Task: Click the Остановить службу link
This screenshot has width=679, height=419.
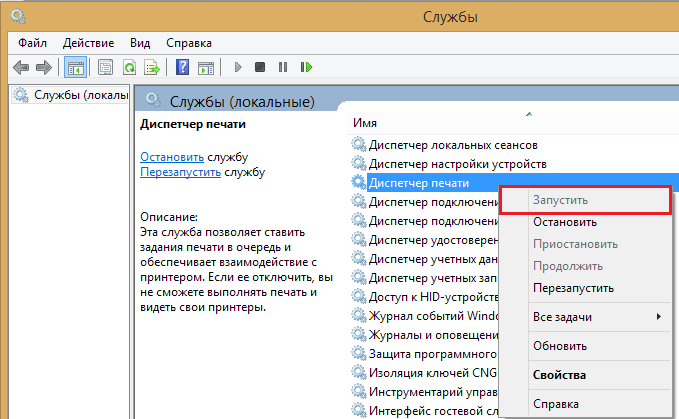Action: pyautogui.click(x=172, y=157)
